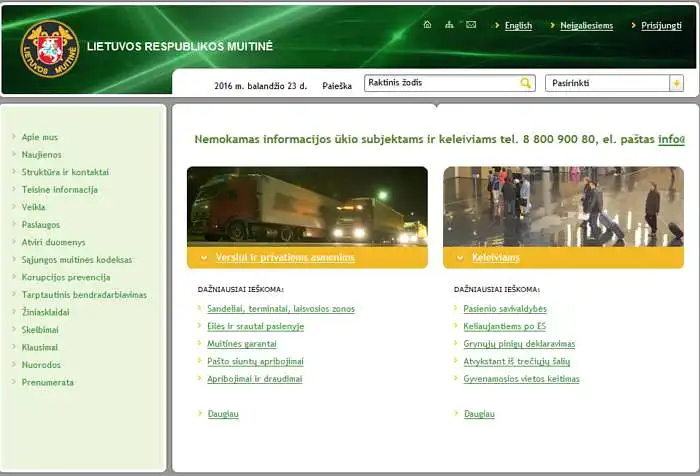Screen dimensions: 700x476
Task: Open Paslaugos in the sidebar
Action: 41,225
